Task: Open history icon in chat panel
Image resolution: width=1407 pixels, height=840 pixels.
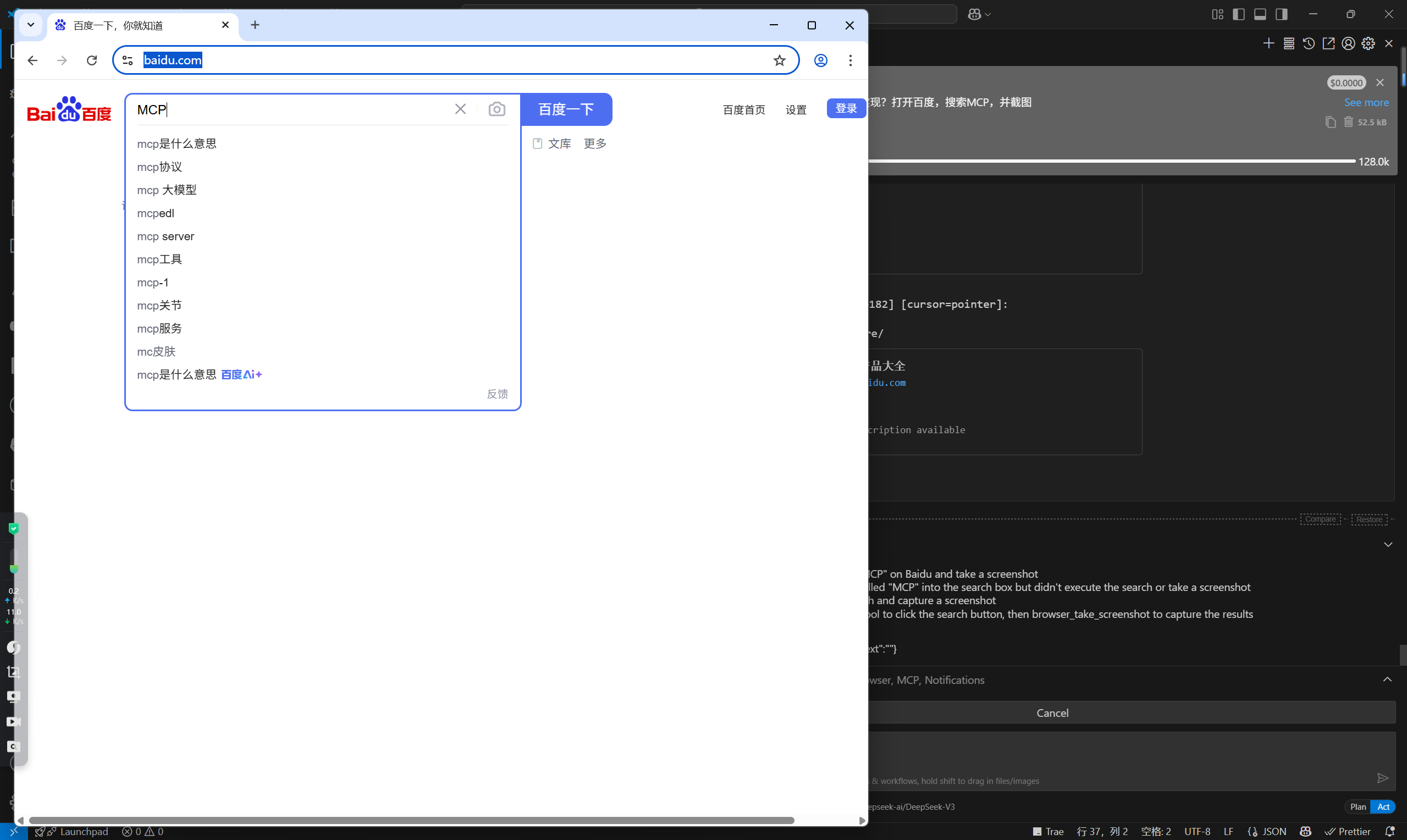Action: [1309, 43]
